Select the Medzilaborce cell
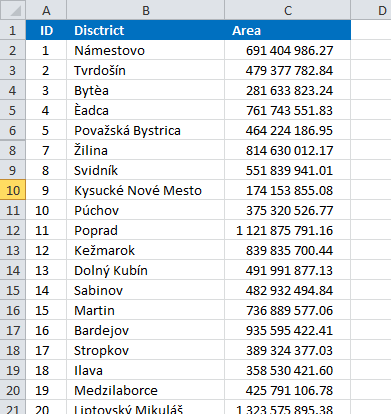The image size is (391, 414). click(146, 390)
